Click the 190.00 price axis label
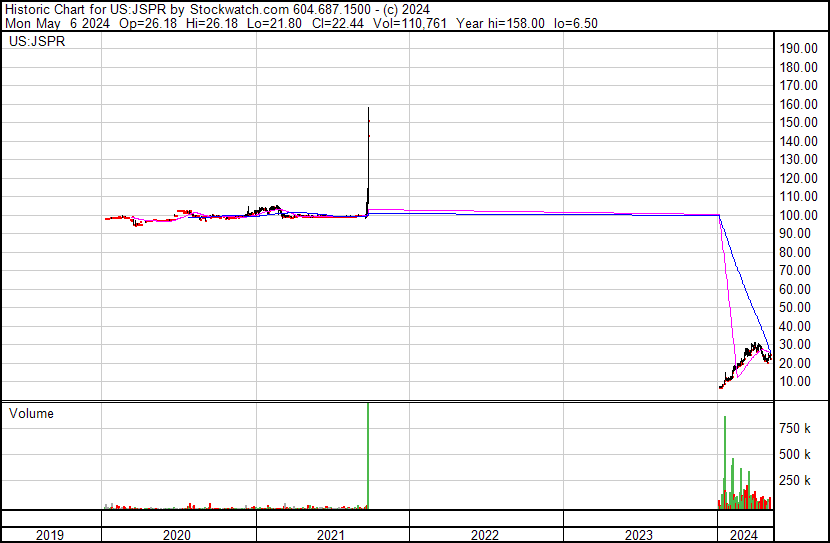 (x=799, y=48)
